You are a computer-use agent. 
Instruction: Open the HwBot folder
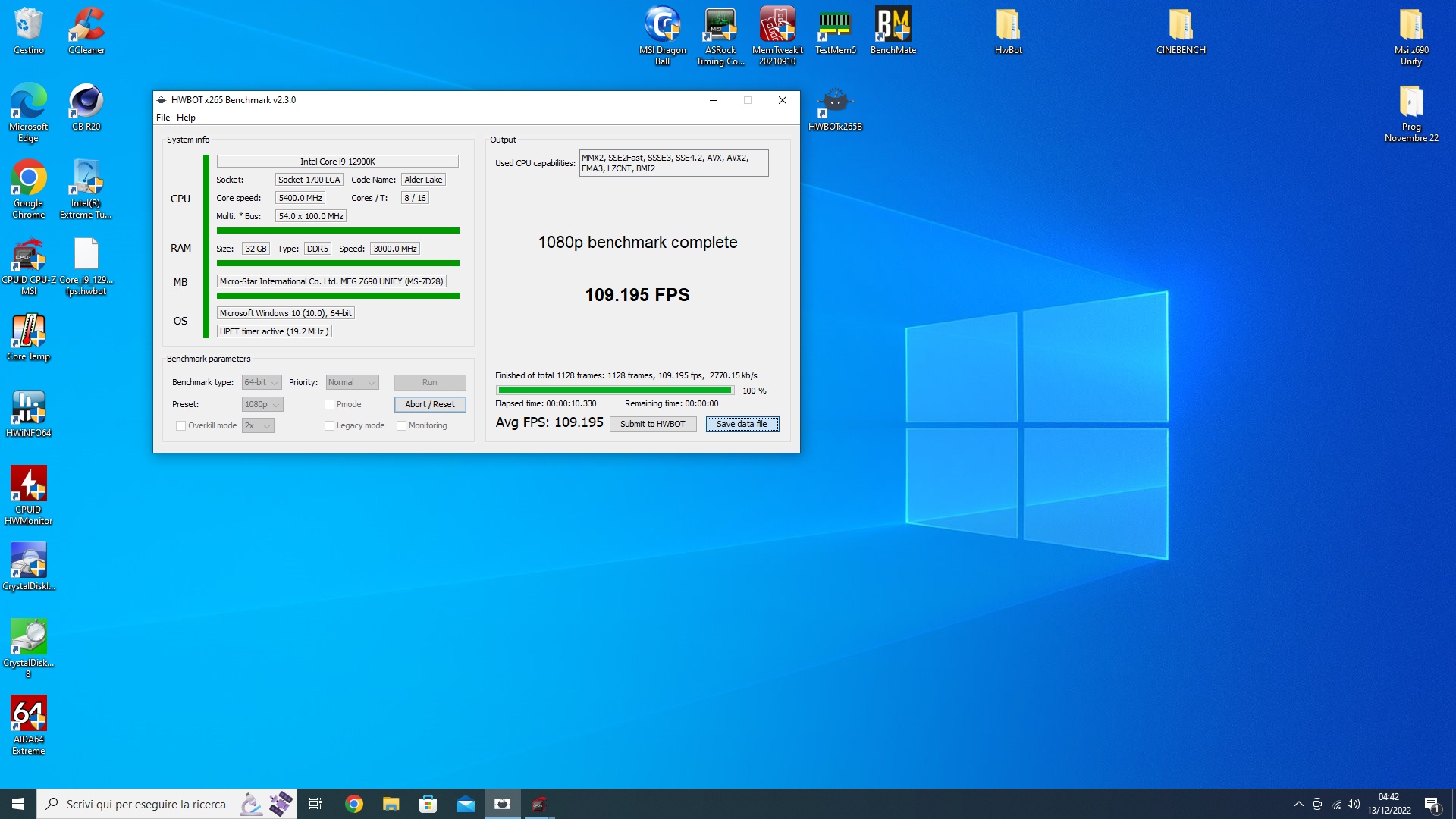tap(1009, 30)
